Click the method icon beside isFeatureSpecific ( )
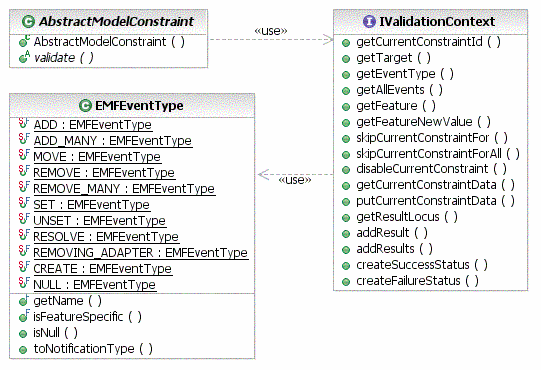This screenshot has height=370, width=541. [x=24, y=316]
